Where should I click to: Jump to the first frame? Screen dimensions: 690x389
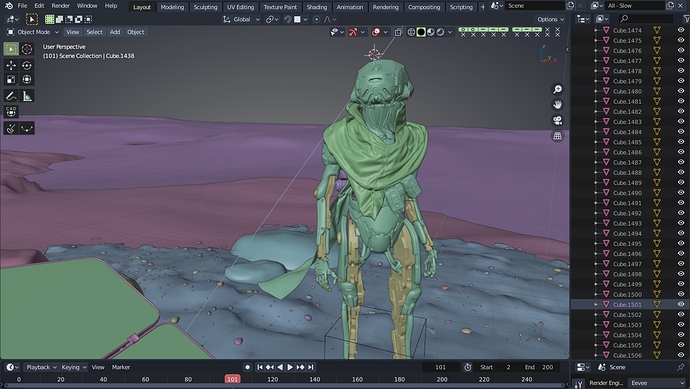point(260,367)
